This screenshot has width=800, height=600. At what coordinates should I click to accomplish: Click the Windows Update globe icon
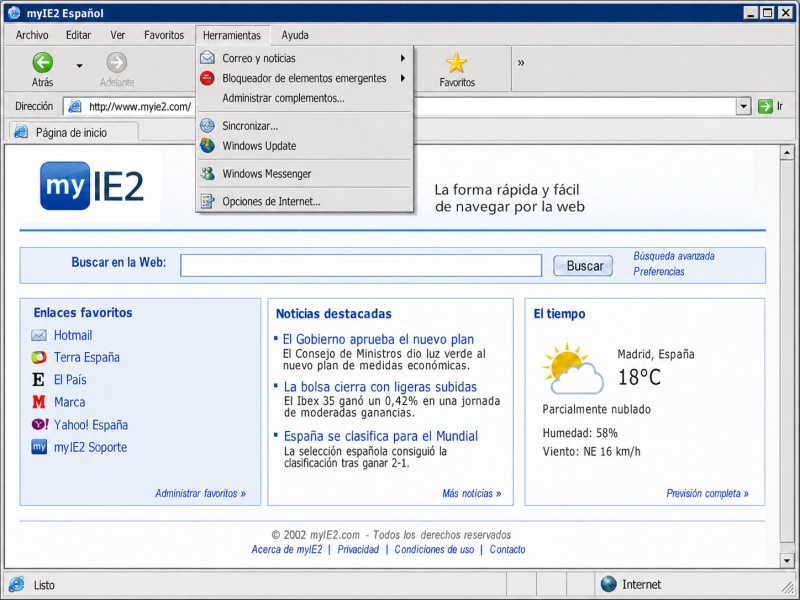(x=207, y=145)
